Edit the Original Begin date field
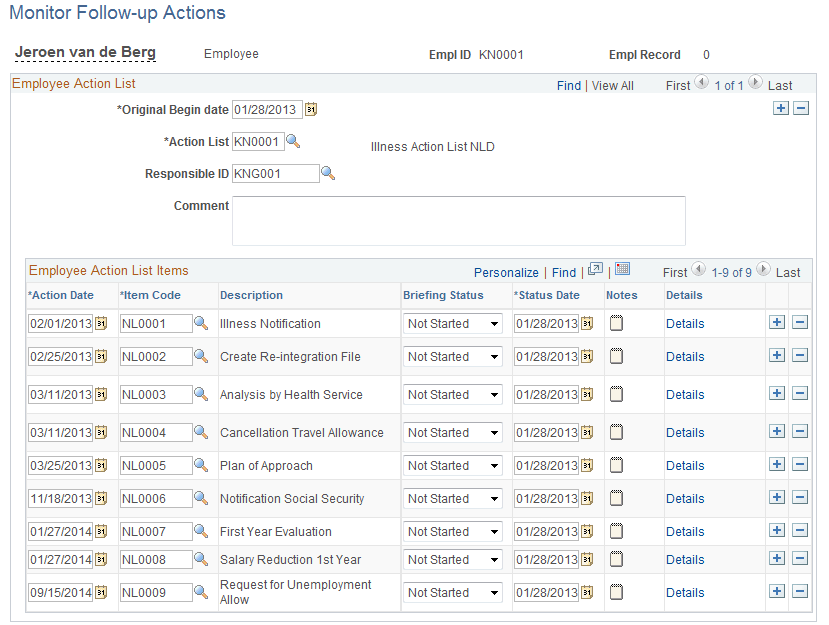 click(265, 109)
